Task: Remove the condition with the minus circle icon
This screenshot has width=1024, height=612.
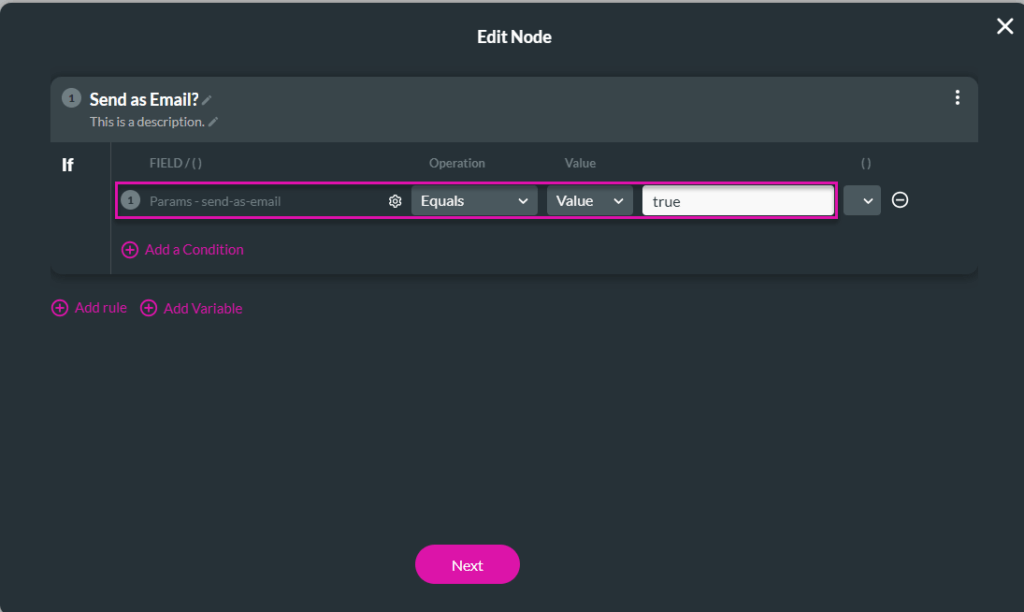Action: [x=900, y=200]
